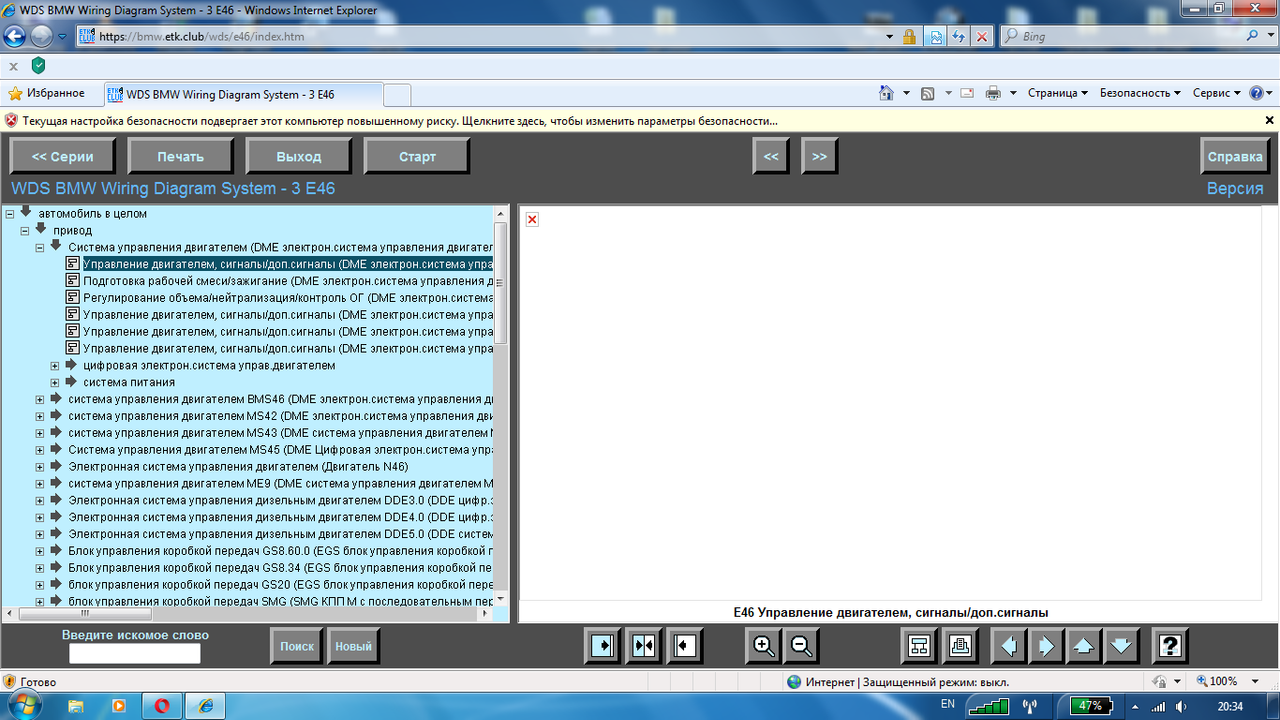Viewport: 1280px width, 720px height.
Task: Click the security warning information bar text
Action: click(x=400, y=120)
